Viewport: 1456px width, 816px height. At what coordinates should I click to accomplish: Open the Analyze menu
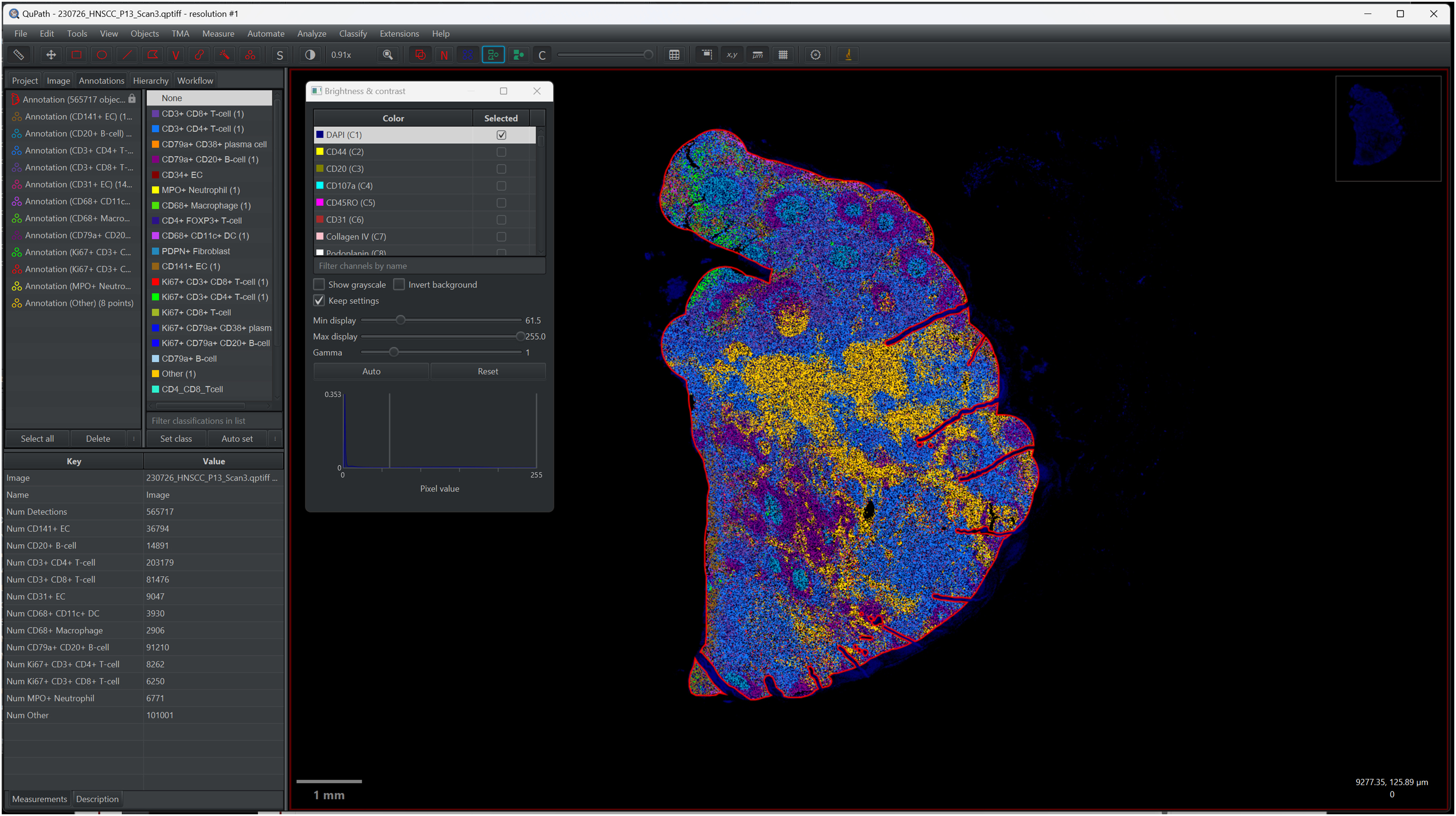tap(312, 33)
